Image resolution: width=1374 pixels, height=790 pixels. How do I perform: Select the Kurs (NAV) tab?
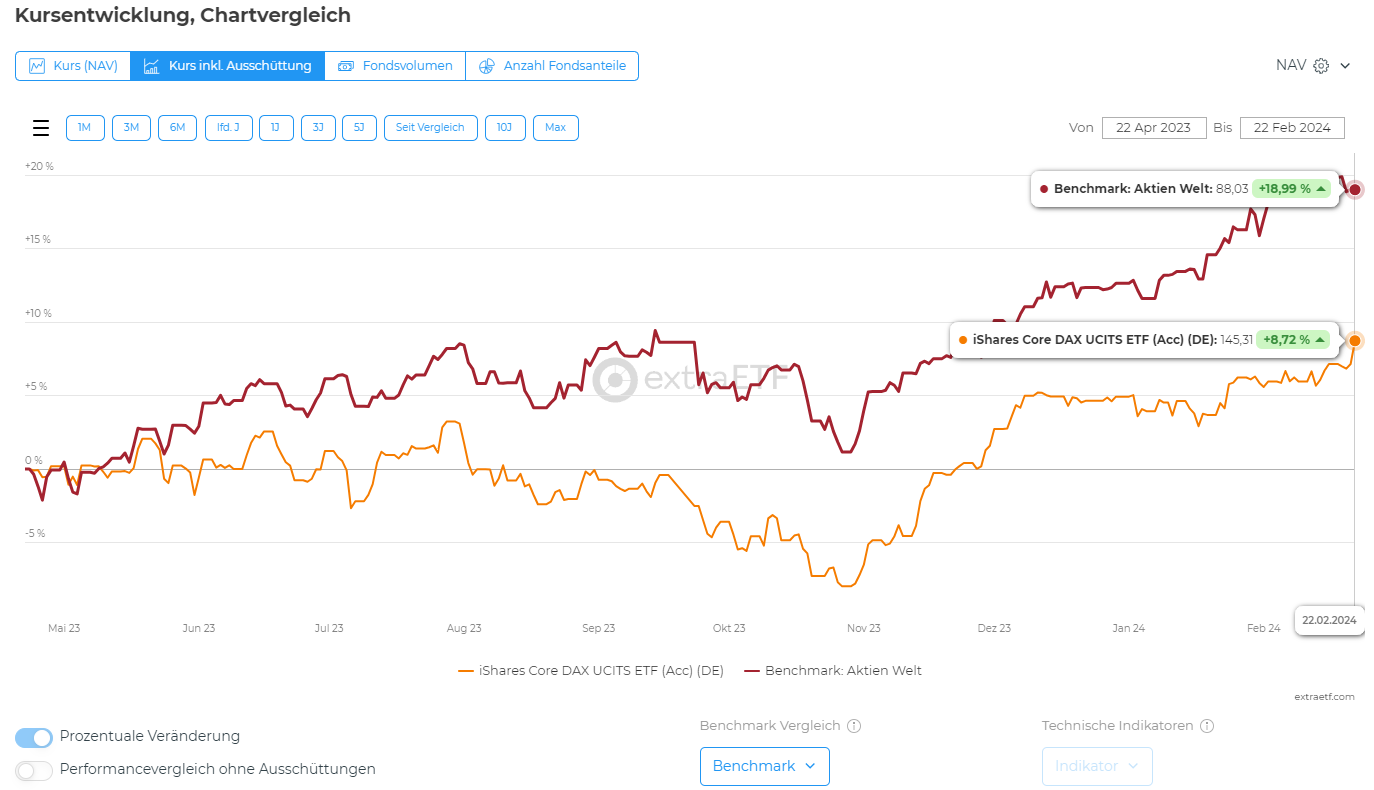click(73, 66)
